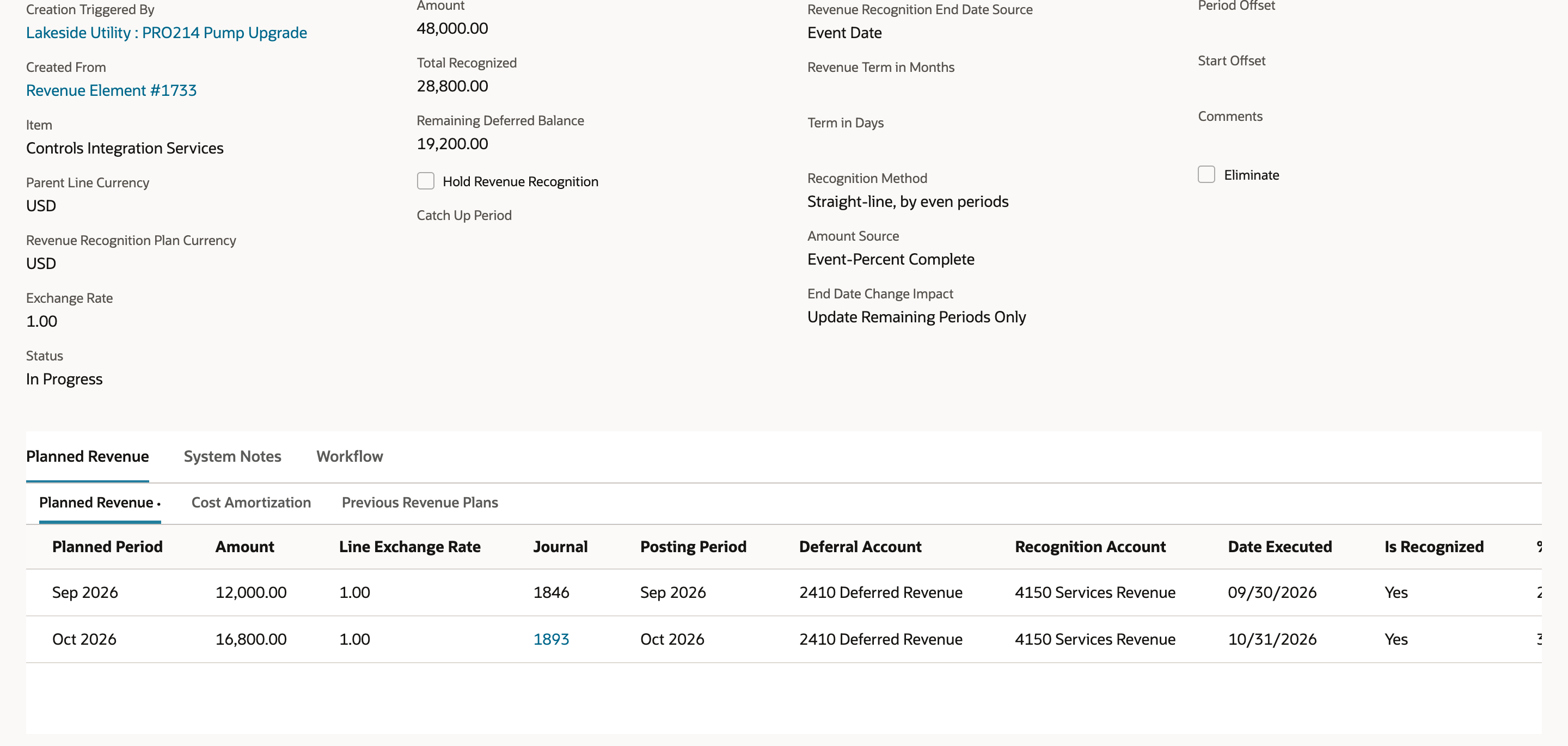1568x746 pixels.
Task: Click the Amount value 48,000.00
Action: (452, 29)
